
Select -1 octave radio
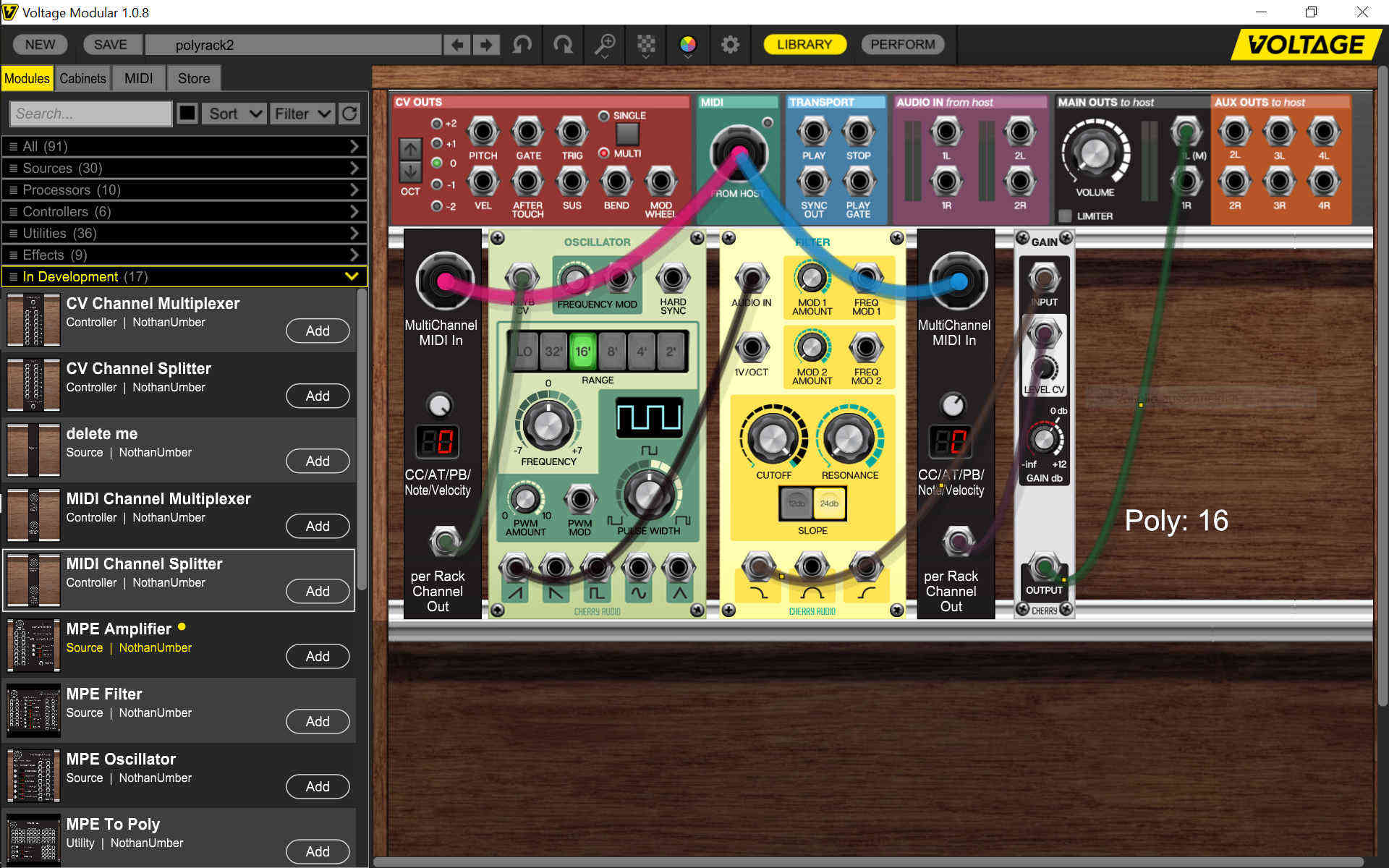[436, 185]
